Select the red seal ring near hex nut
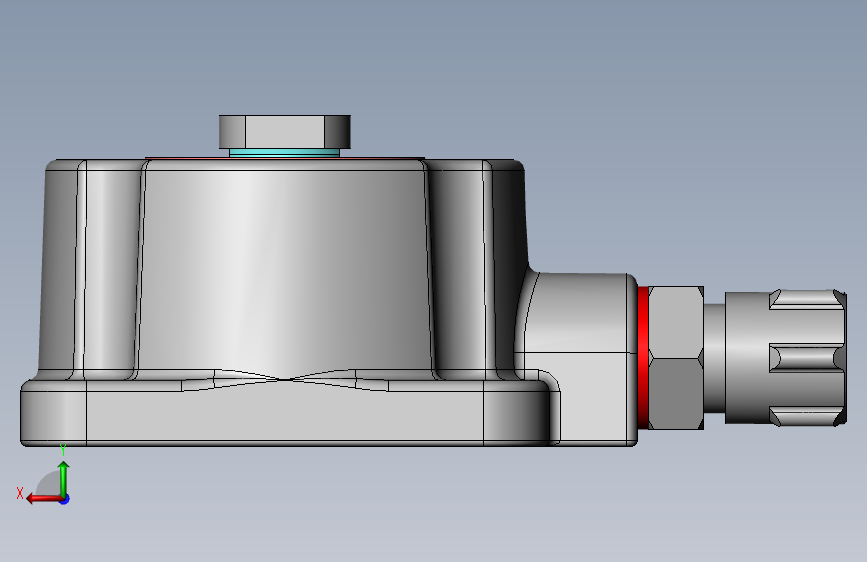The height and width of the screenshot is (562, 867). point(643,357)
